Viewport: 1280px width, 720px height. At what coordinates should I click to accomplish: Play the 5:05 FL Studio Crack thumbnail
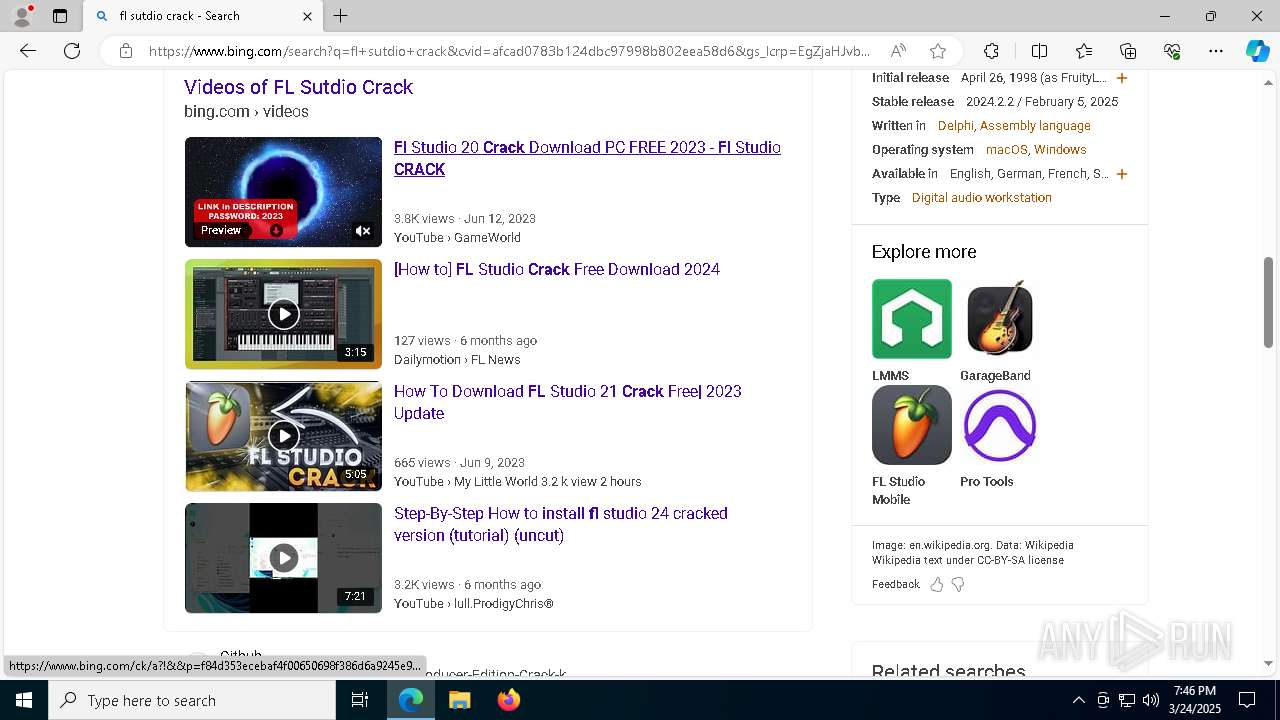point(283,436)
